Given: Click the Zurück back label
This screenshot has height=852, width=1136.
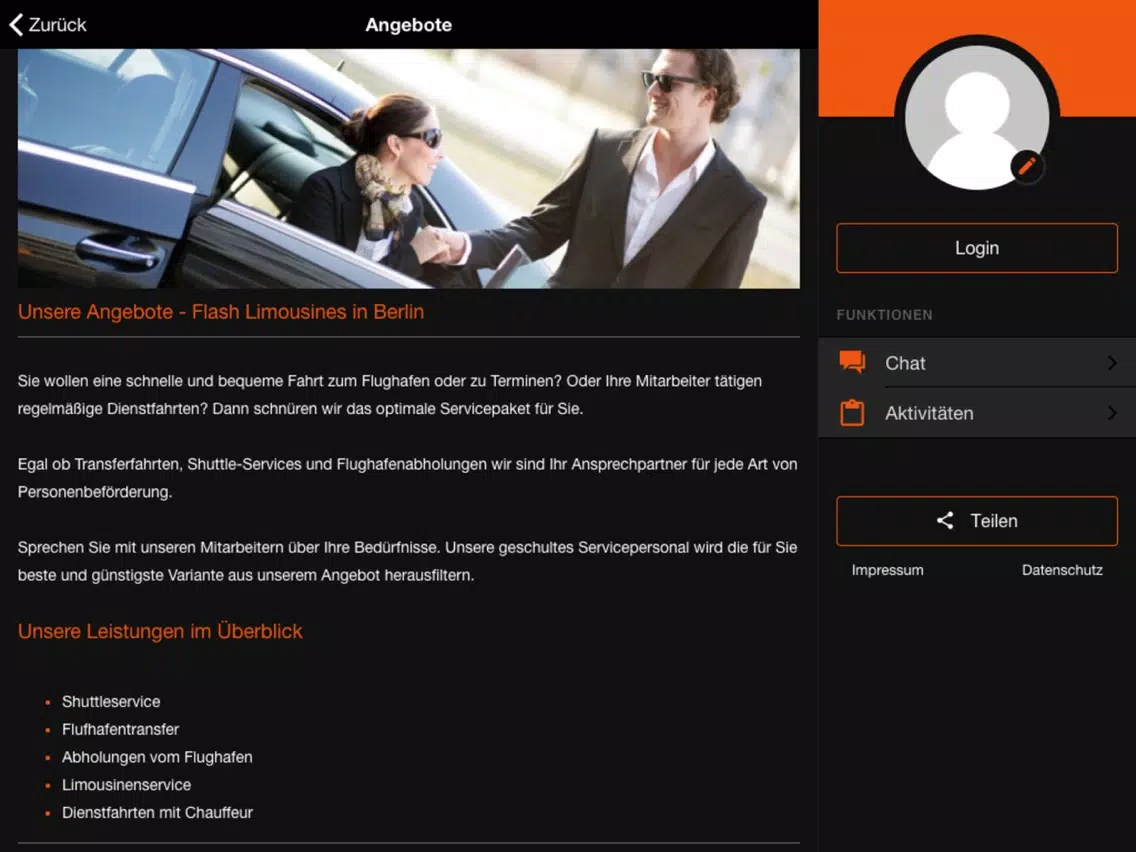Looking at the screenshot, I should click(57, 25).
